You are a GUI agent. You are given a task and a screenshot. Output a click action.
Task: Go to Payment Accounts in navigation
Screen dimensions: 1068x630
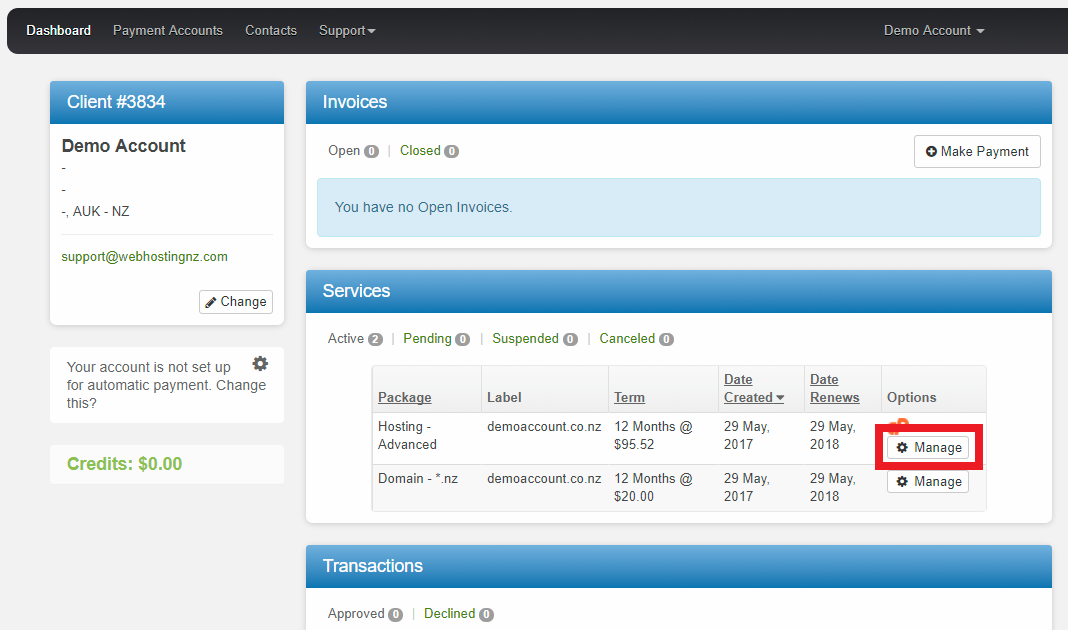pos(168,31)
